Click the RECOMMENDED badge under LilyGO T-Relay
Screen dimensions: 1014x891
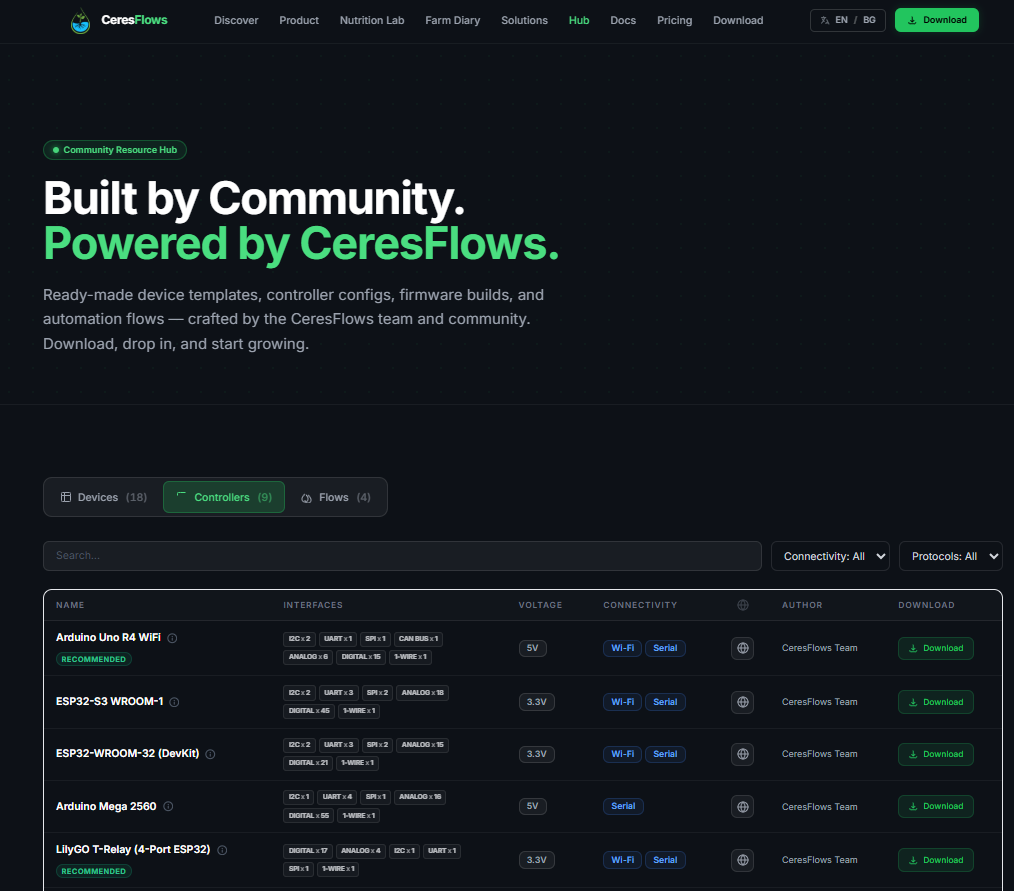(94, 871)
